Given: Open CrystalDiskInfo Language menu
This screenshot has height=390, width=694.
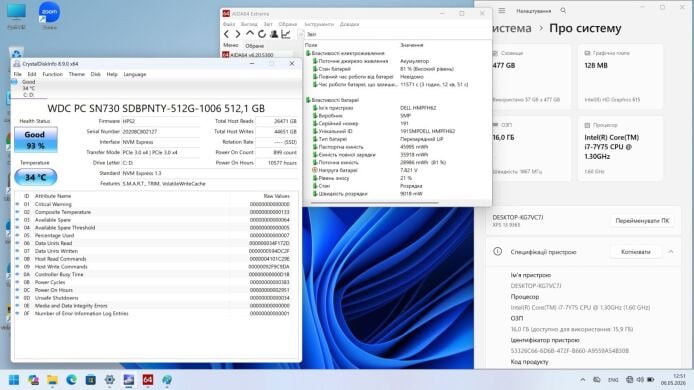Looking at the screenshot, I should 135,74.
